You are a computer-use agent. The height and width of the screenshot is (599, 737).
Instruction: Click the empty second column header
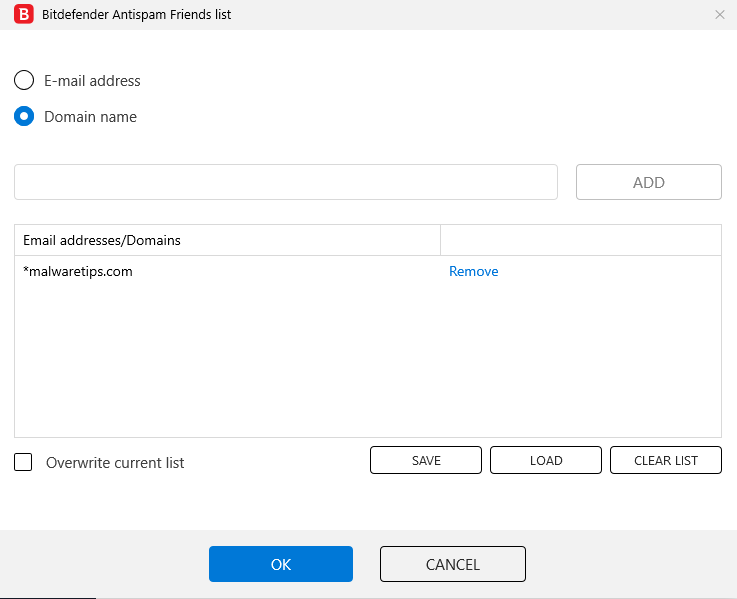click(580, 240)
